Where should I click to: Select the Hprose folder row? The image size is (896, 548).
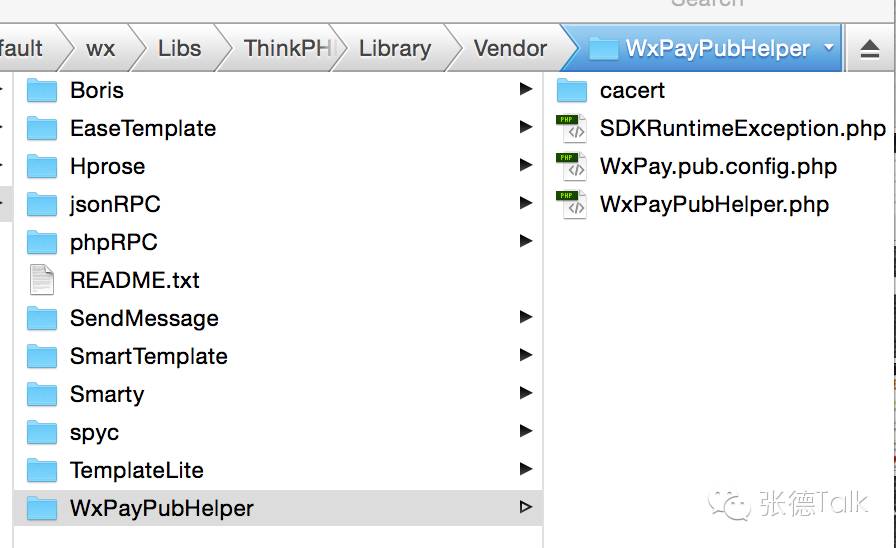[107, 166]
